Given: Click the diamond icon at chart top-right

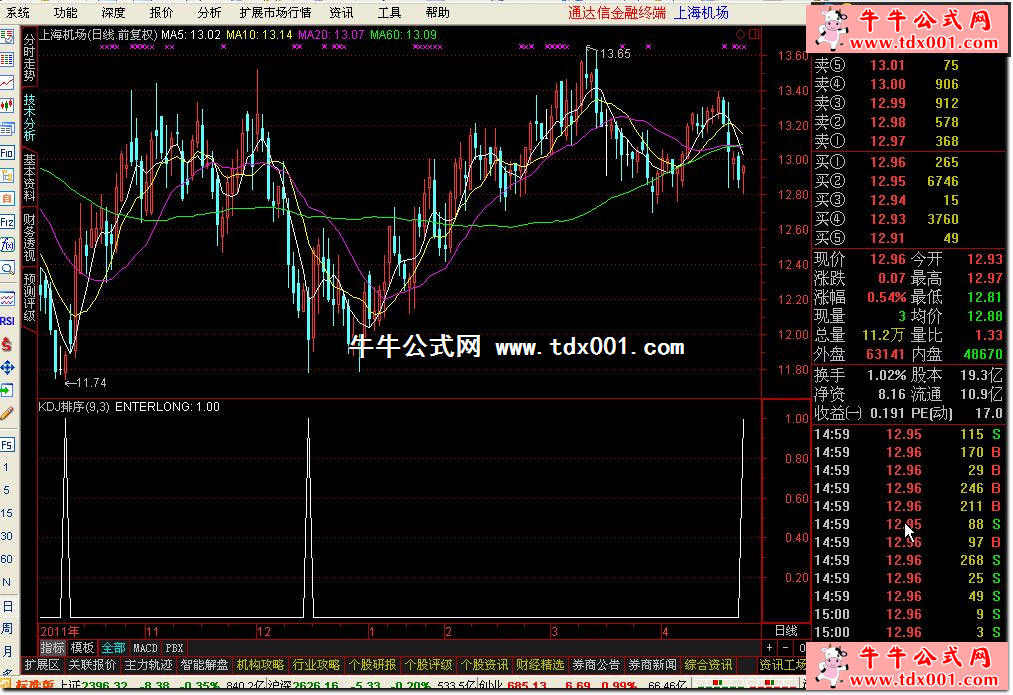Looking at the screenshot, I should click(x=740, y=34).
